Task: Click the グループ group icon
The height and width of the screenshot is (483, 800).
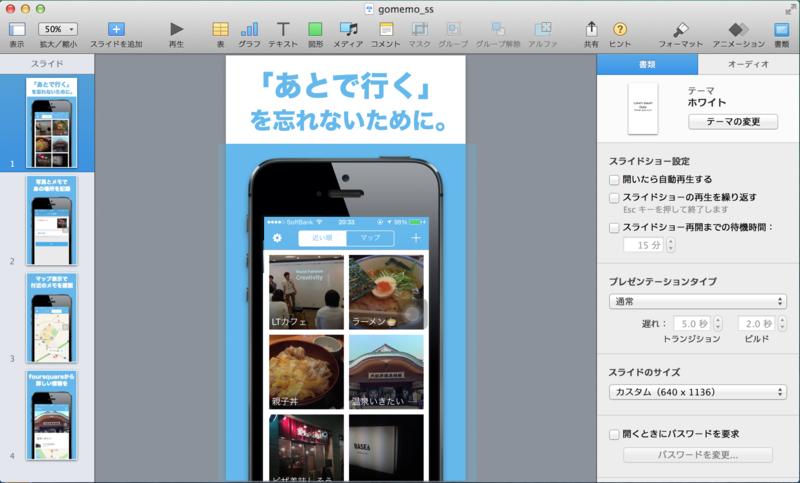Action: point(453,30)
